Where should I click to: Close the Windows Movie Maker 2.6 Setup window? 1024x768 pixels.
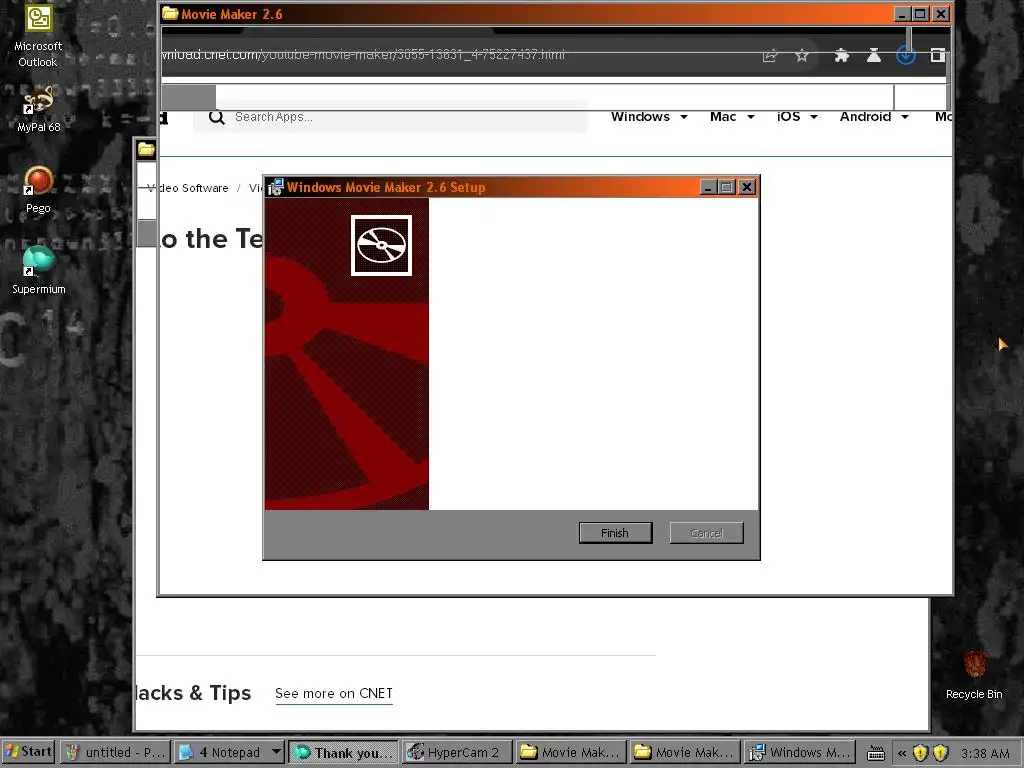point(747,187)
